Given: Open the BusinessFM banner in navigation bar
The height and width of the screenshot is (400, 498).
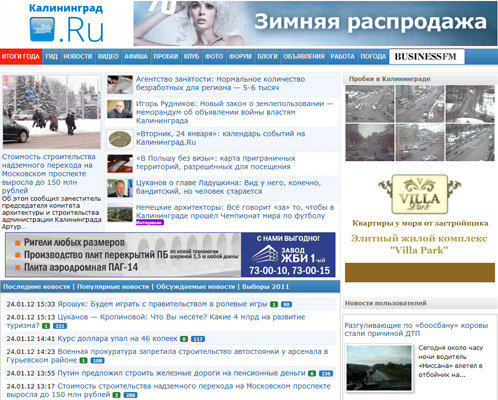Looking at the screenshot, I should click(426, 56).
